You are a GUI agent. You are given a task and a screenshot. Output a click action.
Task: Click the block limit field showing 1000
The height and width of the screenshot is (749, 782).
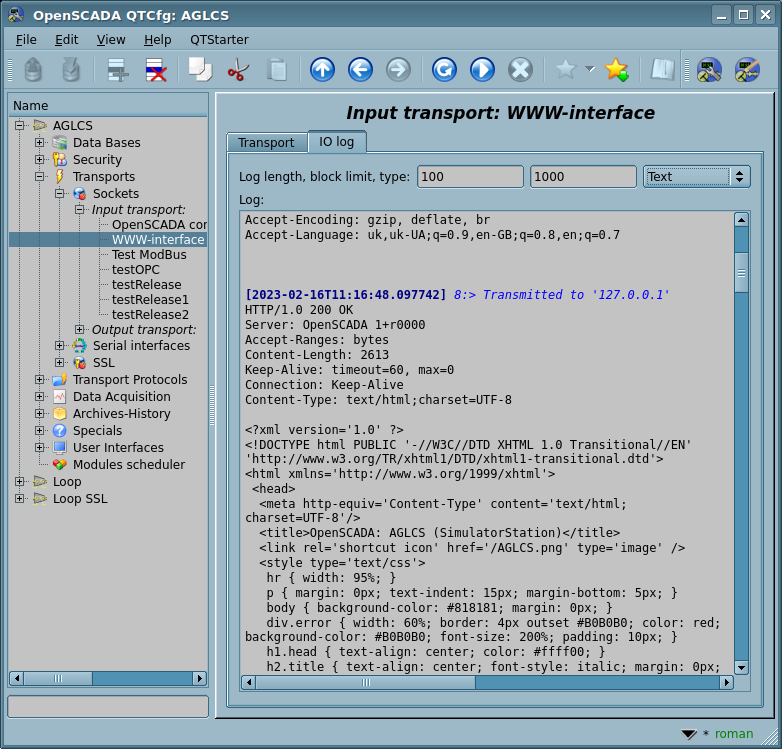(x=583, y=177)
